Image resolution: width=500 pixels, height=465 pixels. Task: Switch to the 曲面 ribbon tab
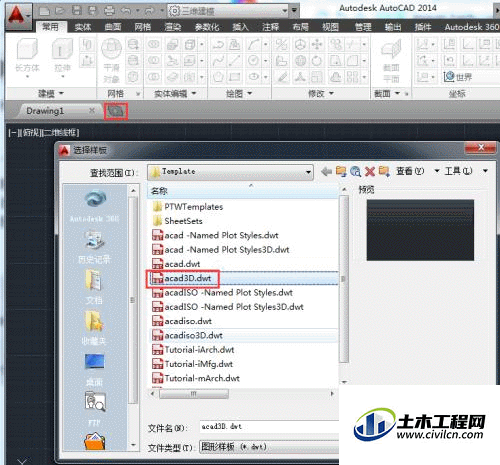point(113,27)
